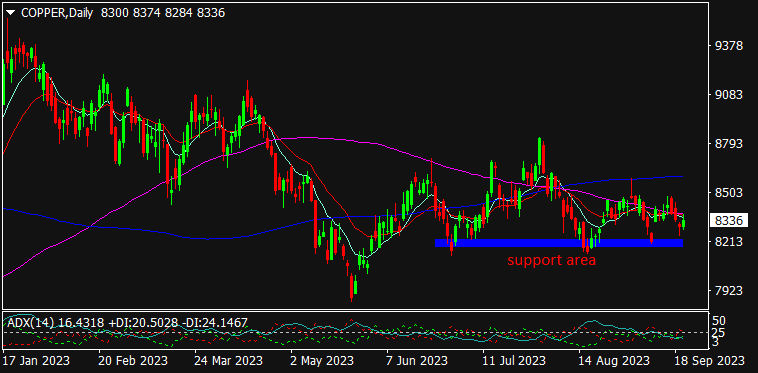This screenshot has width=758, height=373.
Task: Click the 9378 price scale label
Action: 729,45
